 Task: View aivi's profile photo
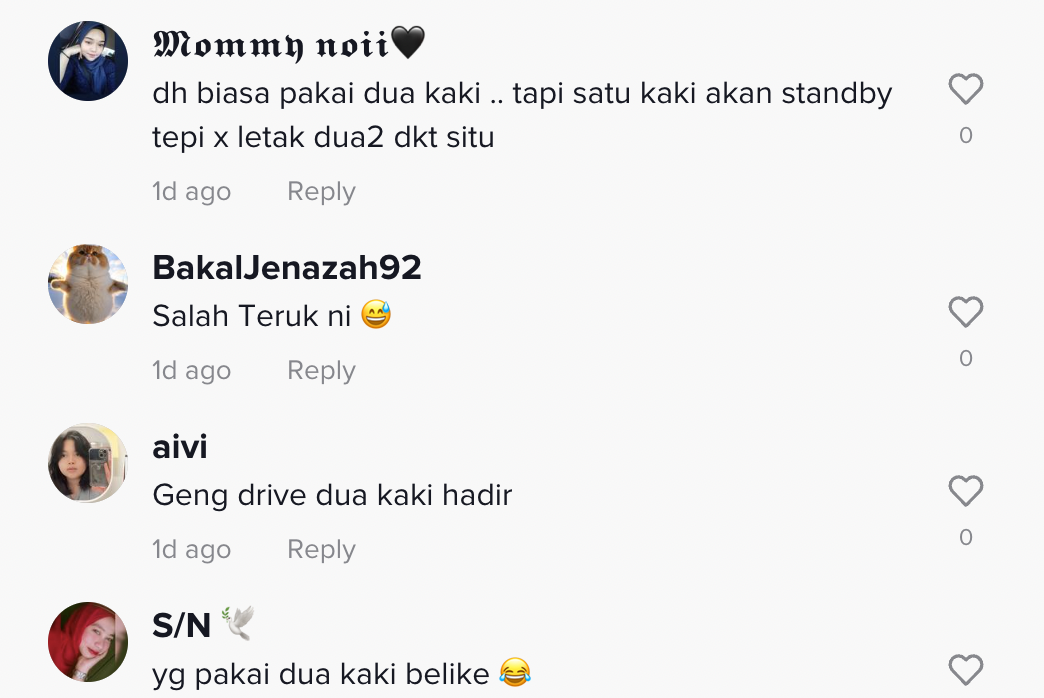[x=88, y=463]
